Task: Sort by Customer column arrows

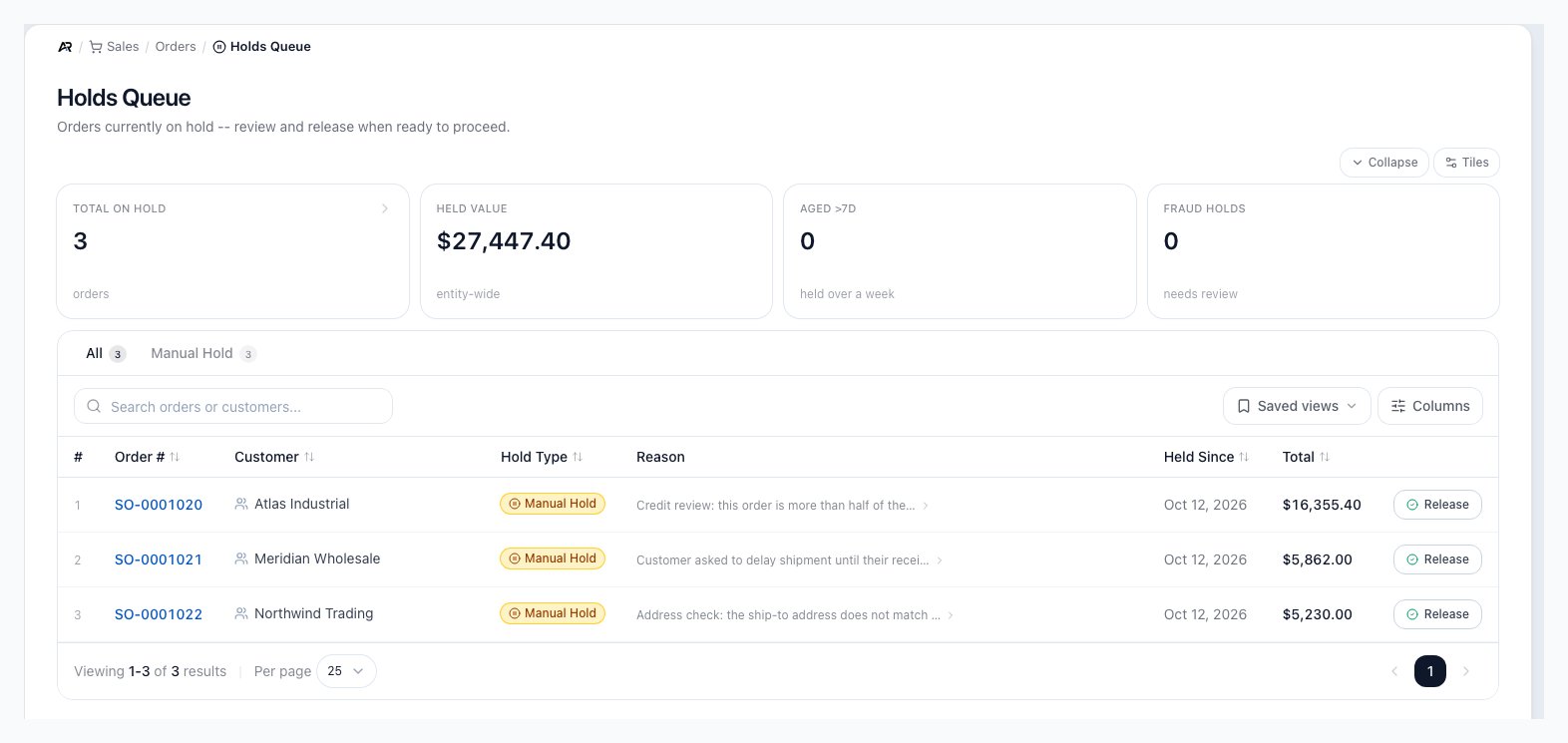Action: pos(309,457)
